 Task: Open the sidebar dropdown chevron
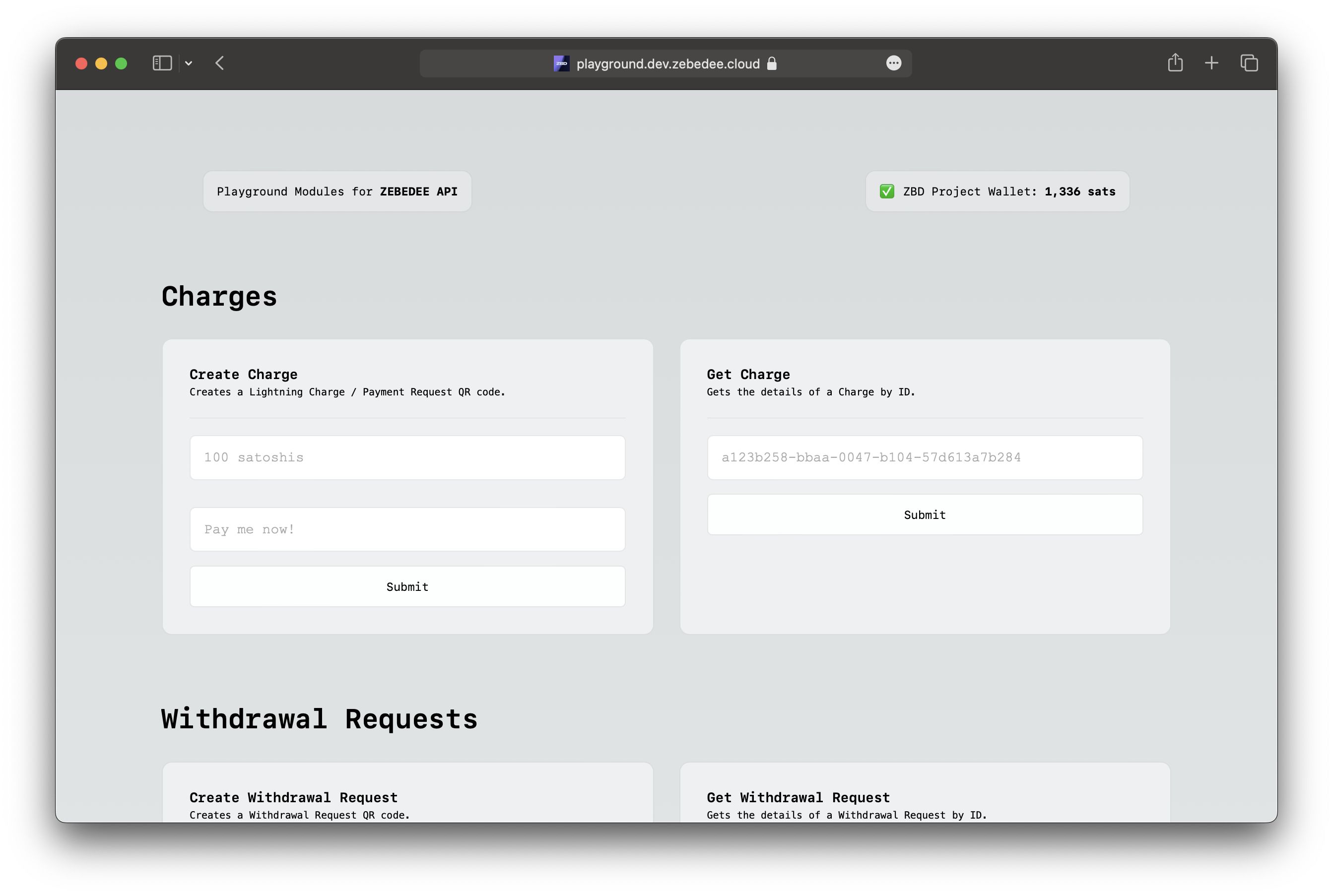[189, 64]
